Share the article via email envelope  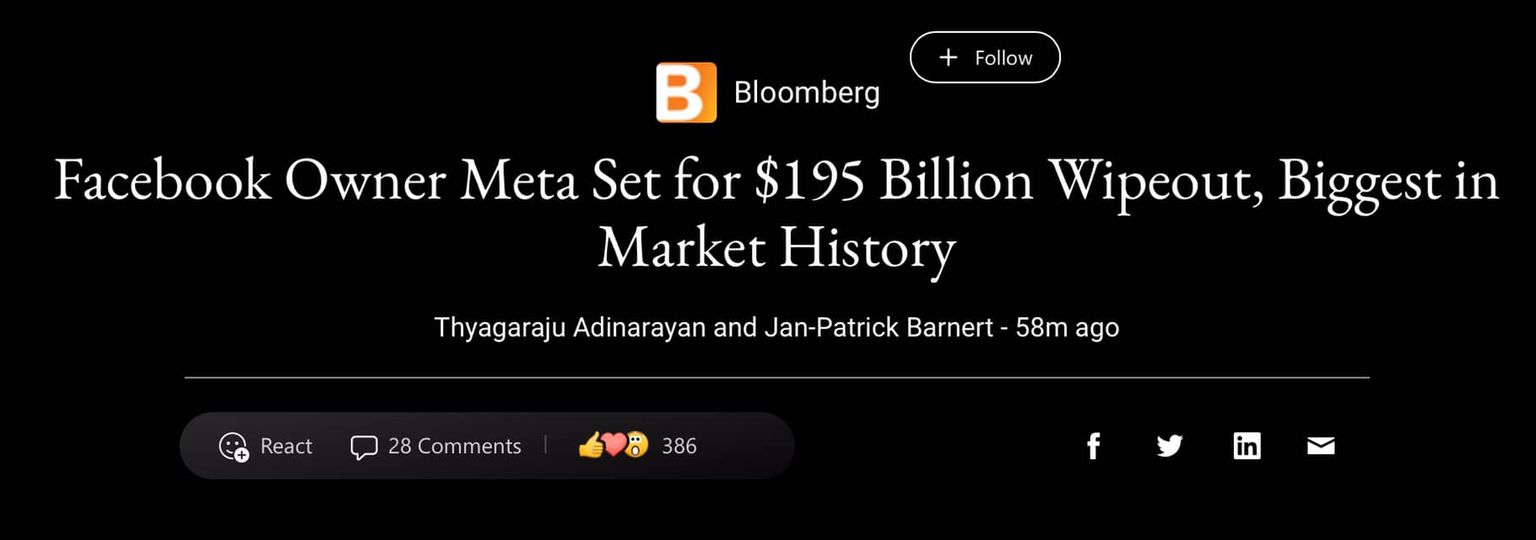pos(1321,446)
